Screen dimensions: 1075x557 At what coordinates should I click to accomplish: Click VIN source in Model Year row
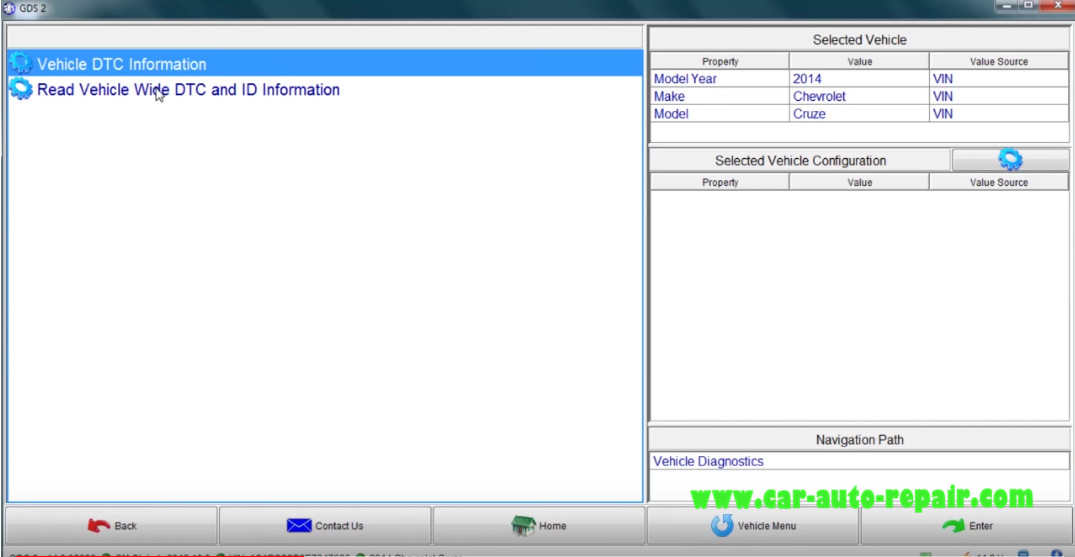(999, 79)
